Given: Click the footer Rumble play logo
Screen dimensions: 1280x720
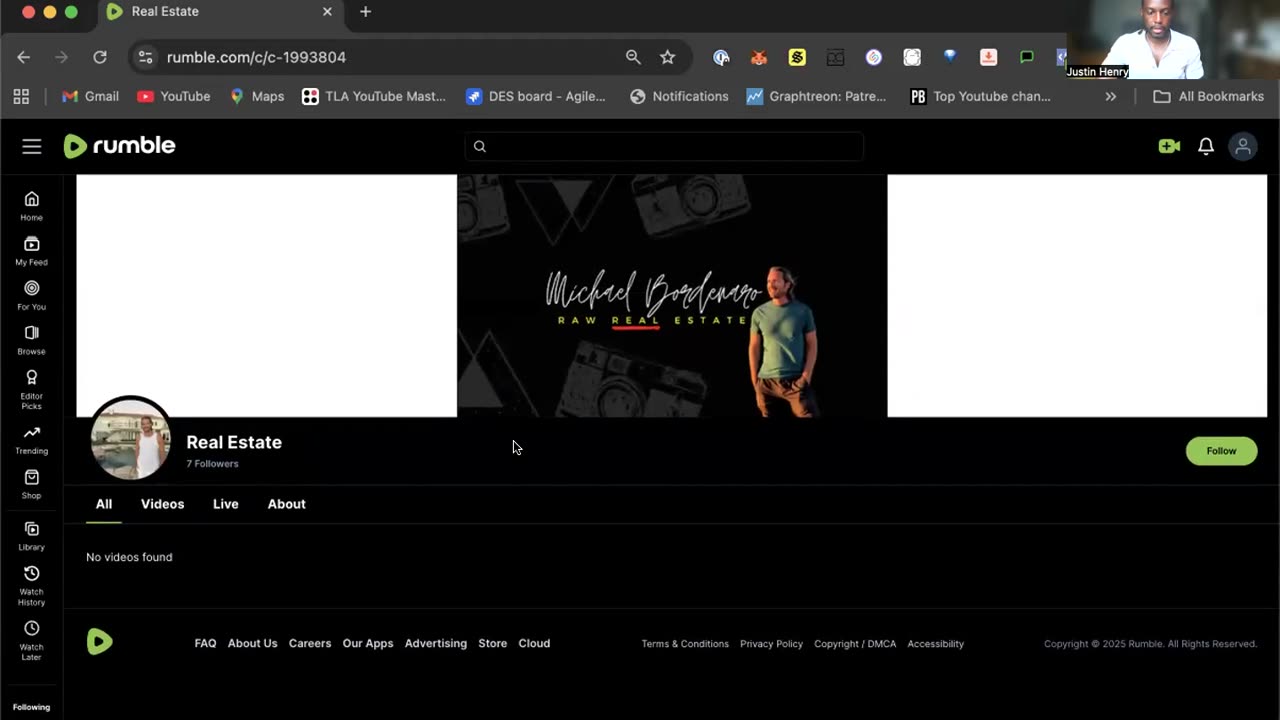Looking at the screenshot, I should tap(99, 641).
